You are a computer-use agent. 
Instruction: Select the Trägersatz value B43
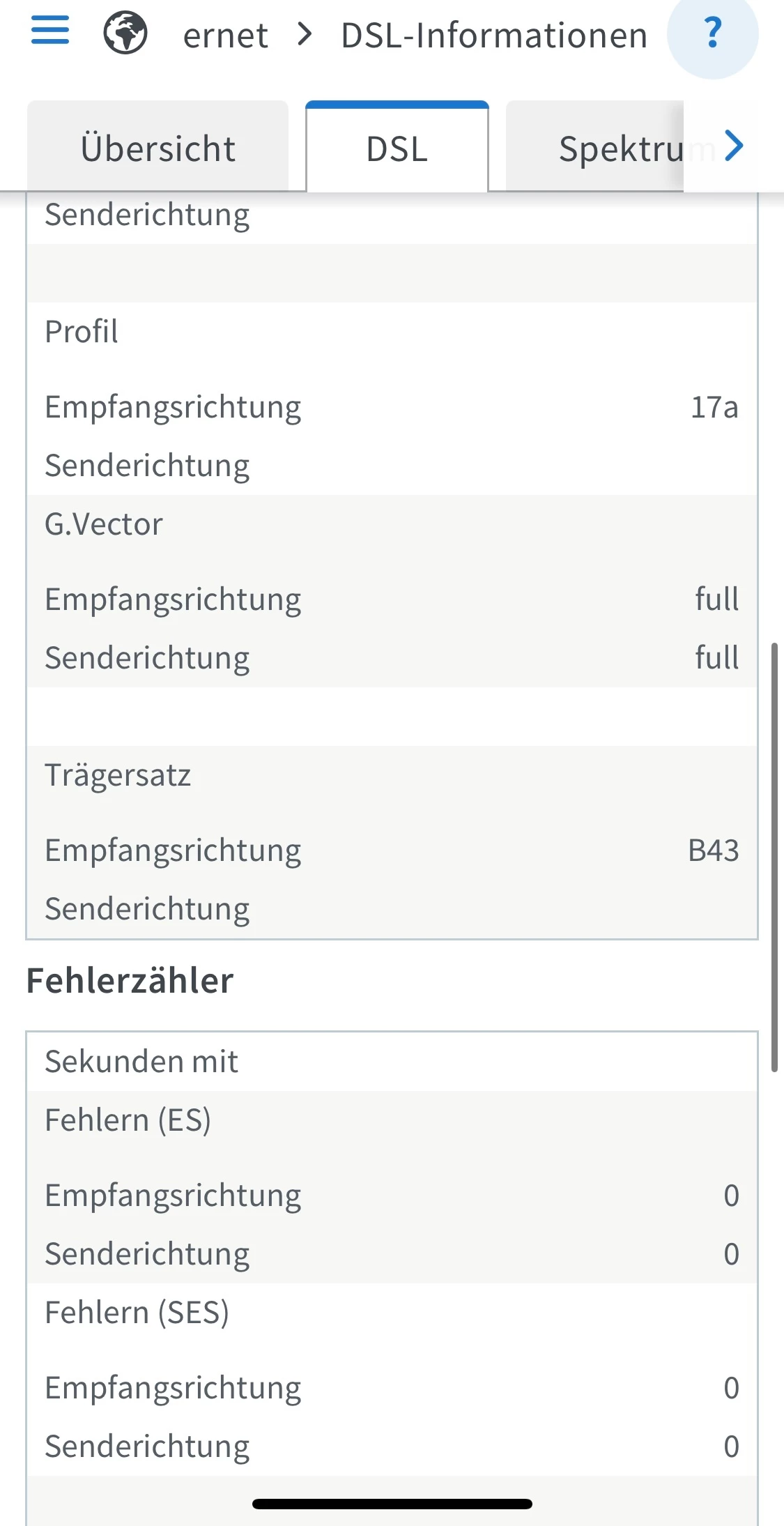click(x=713, y=850)
